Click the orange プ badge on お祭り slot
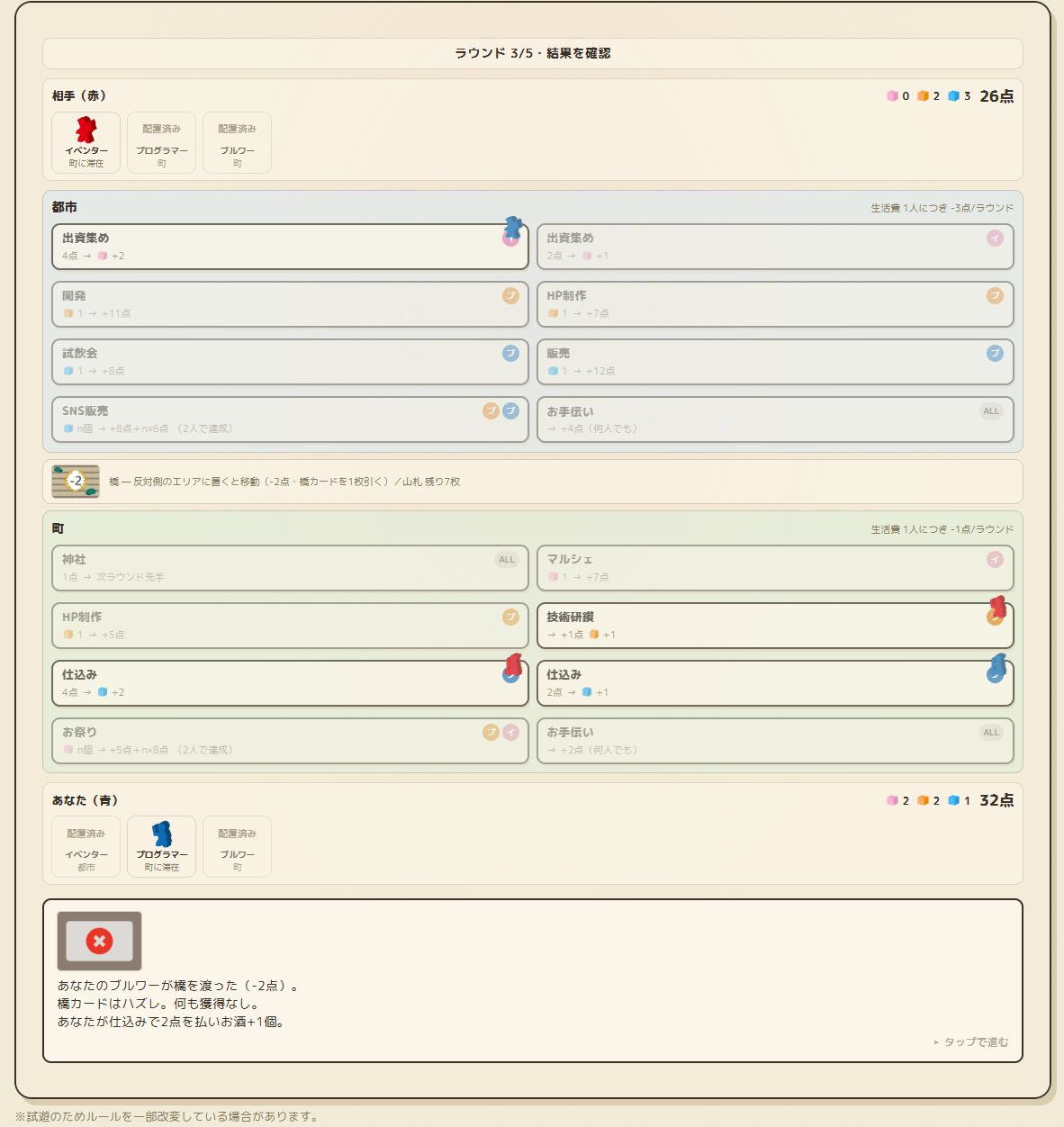The width and height of the screenshot is (1064, 1127). [491, 732]
